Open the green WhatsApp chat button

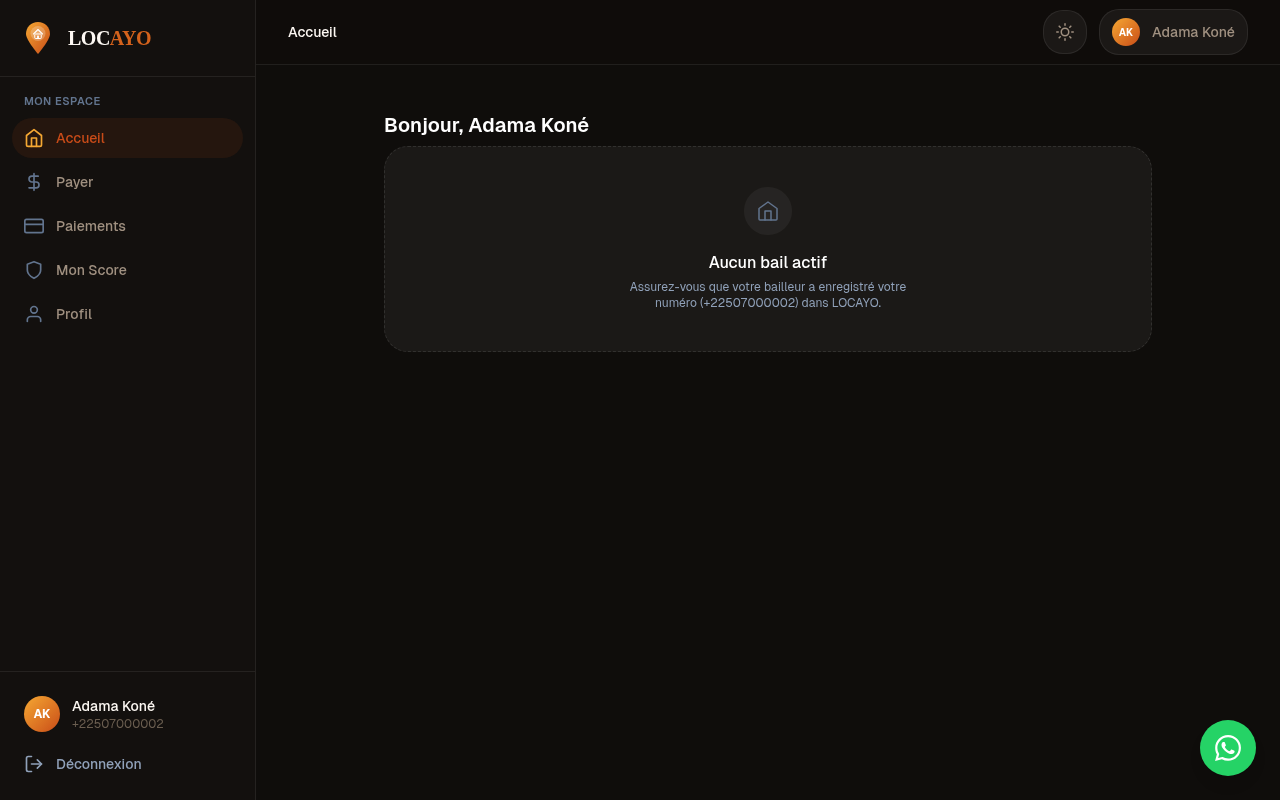click(1227, 748)
